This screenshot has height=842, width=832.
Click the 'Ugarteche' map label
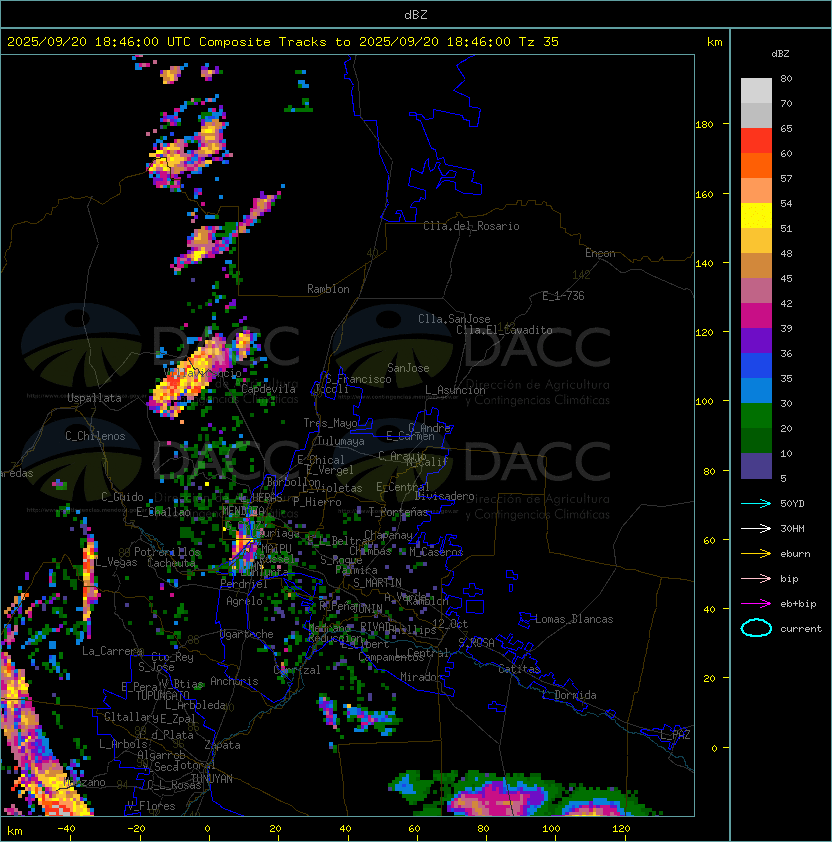(x=247, y=634)
